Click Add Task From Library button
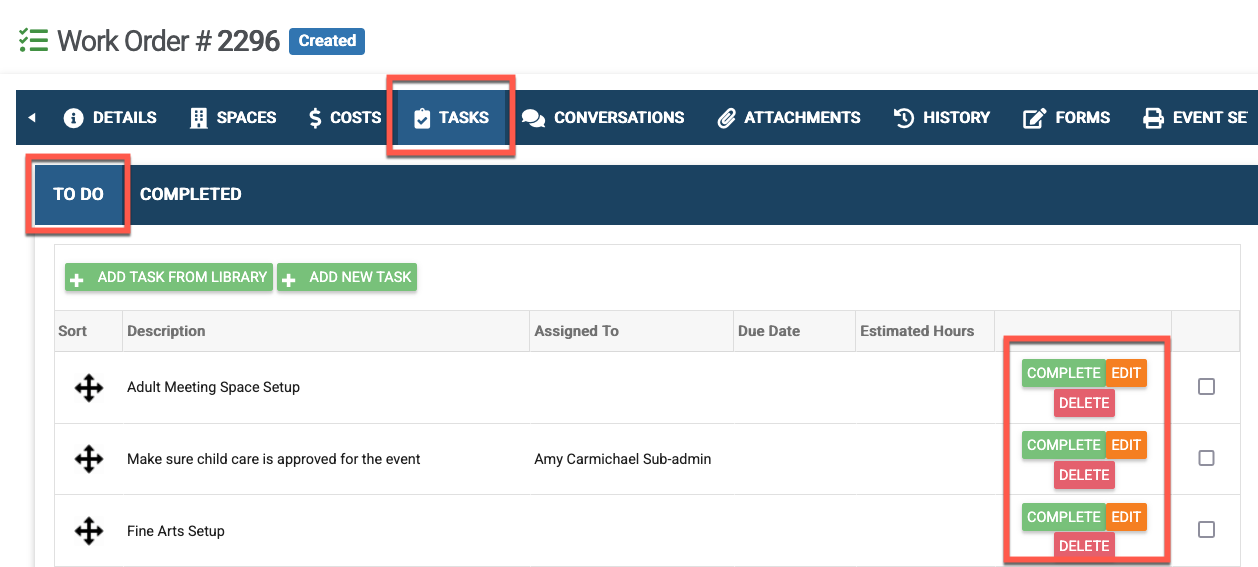The height and width of the screenshot is (567, 1258). coord(168,278)
